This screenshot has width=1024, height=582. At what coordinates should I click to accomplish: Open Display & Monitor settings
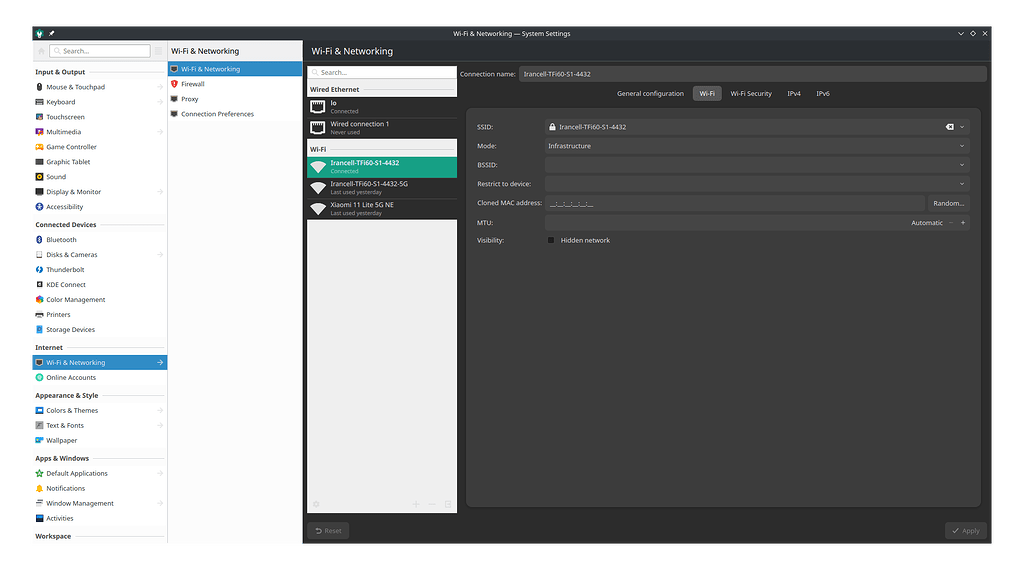click(x=99, y=192)
